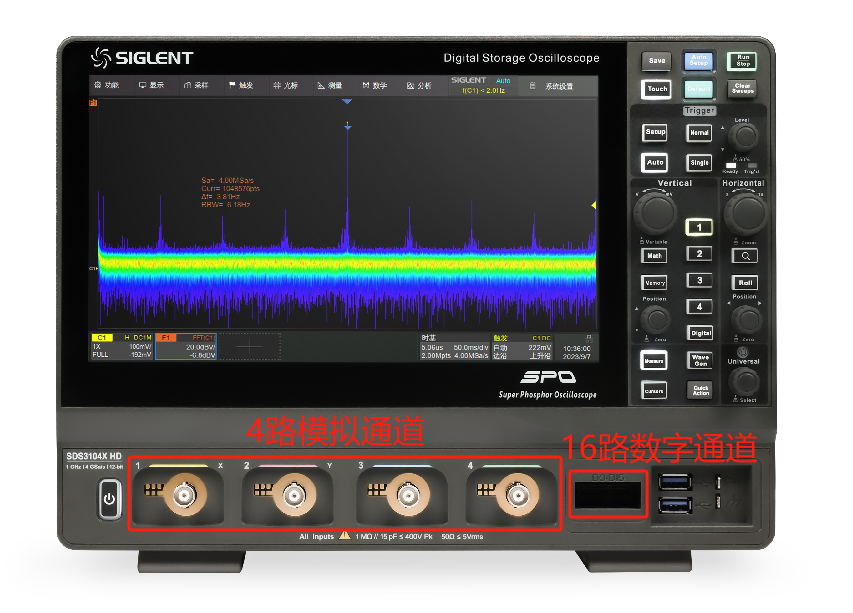853x613 pixels.
Task: Click the teal Default button
Action: tap(699, 89)
